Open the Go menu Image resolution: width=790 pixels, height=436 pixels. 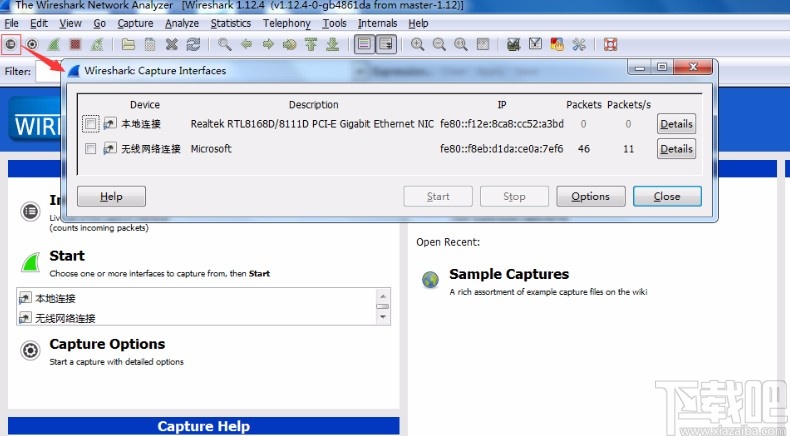(x=99, y=23)
